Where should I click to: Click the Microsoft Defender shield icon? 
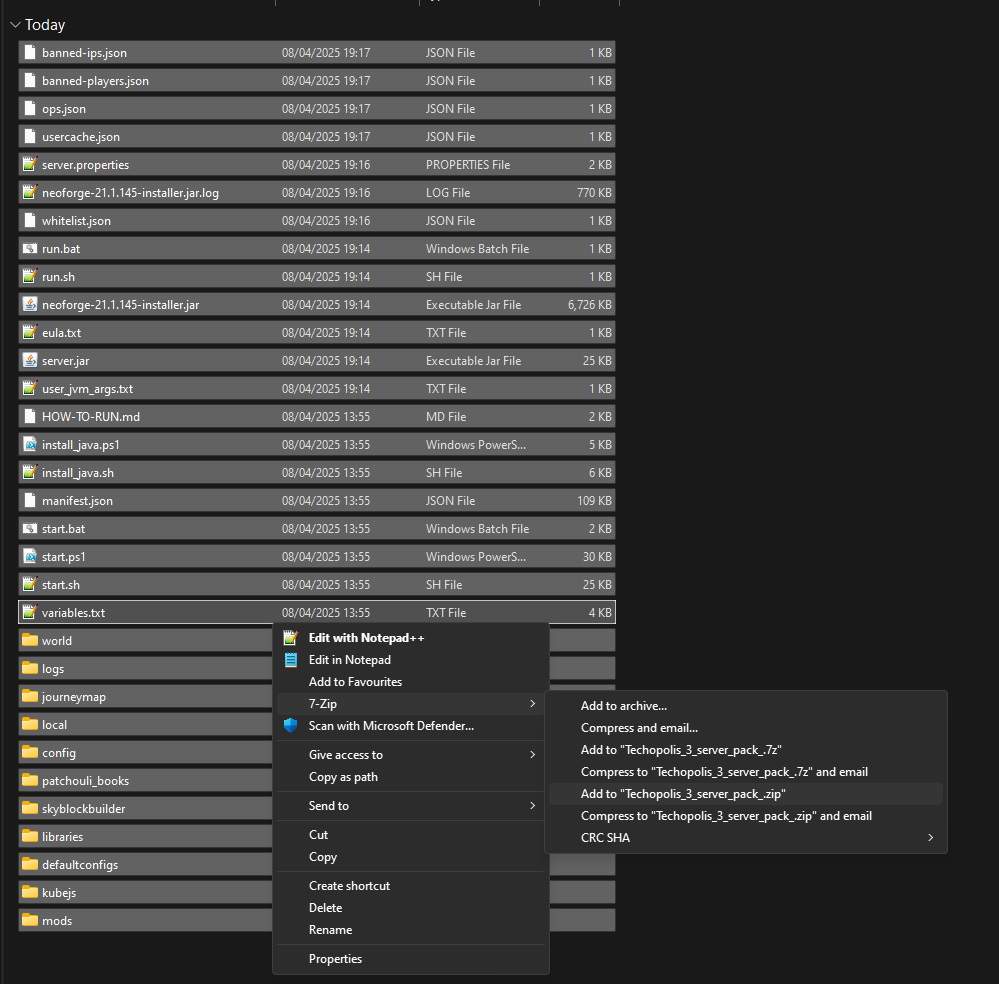(290, 726)
